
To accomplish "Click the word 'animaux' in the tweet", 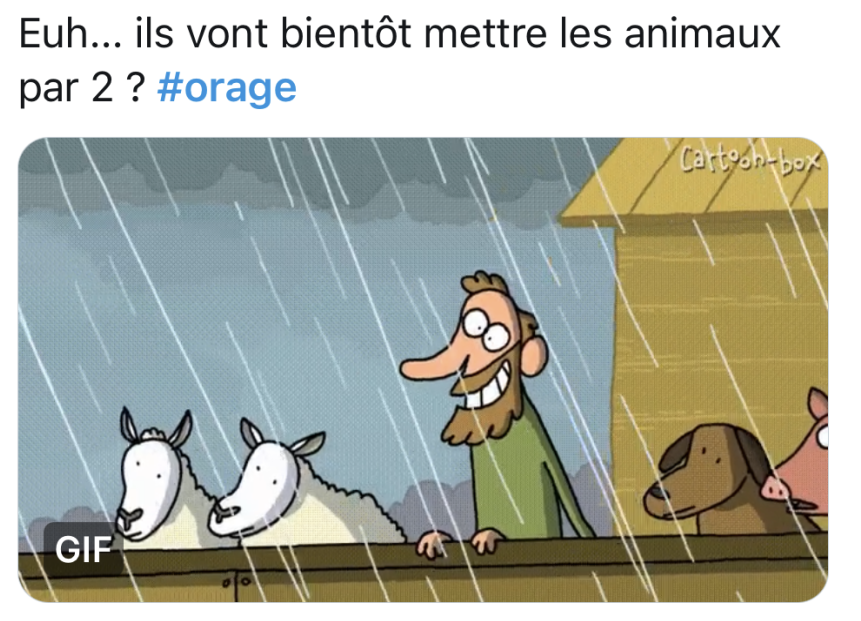I will coord(702,34).
